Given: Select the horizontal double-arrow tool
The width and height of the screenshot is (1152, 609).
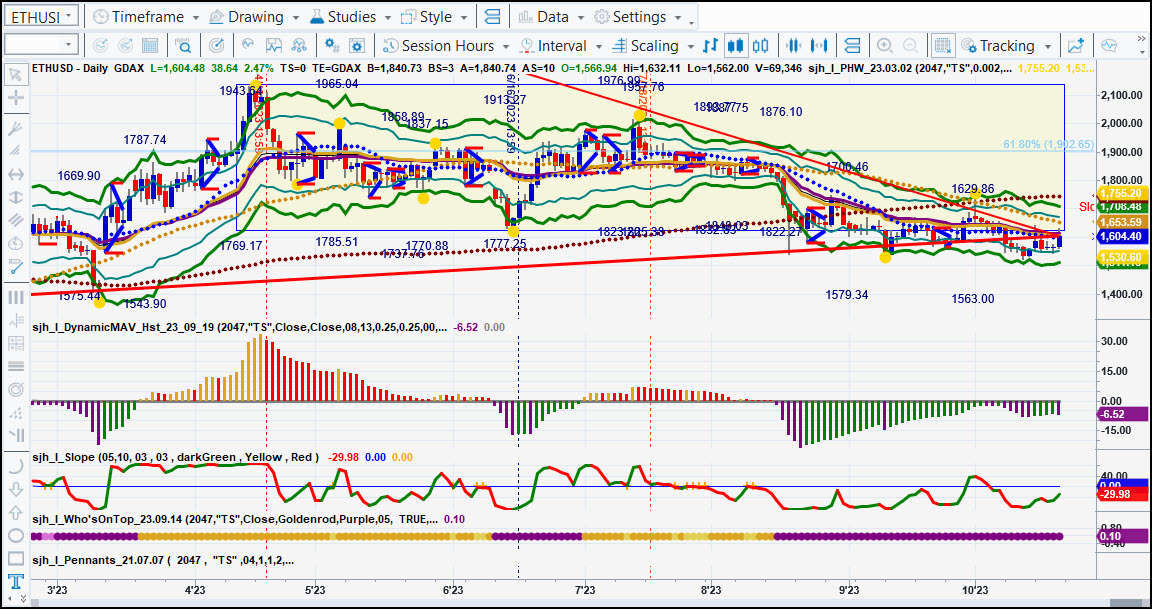Looking at the screenshot, I should 15,174.
